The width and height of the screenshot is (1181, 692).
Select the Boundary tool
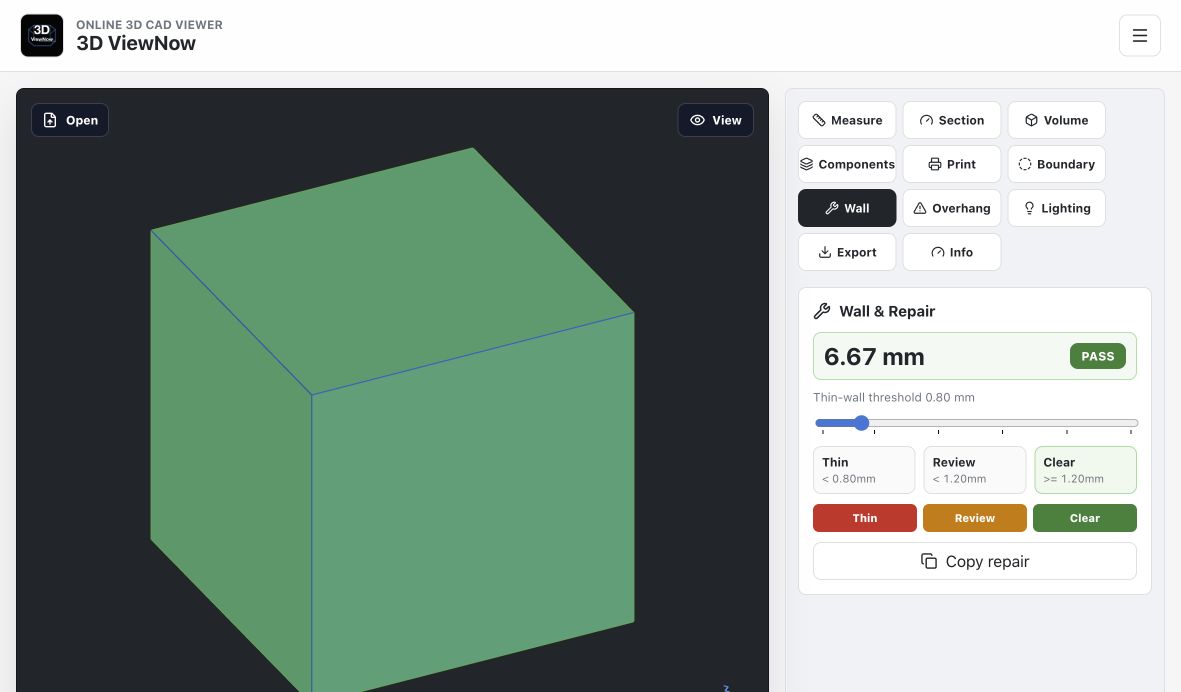click(x=1057, y=164)
